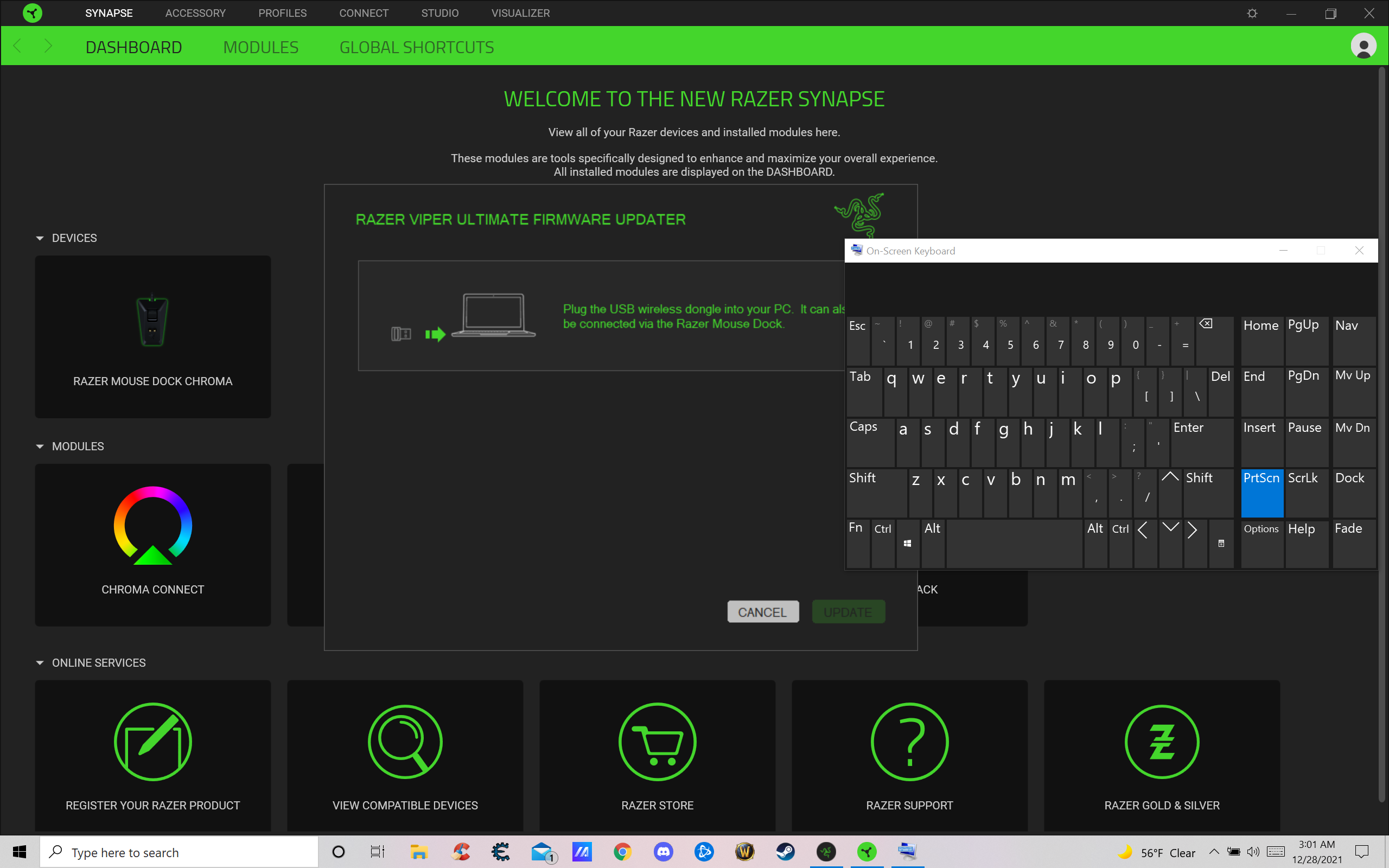Open Razer Gold & Silver

coord(1162,756)
